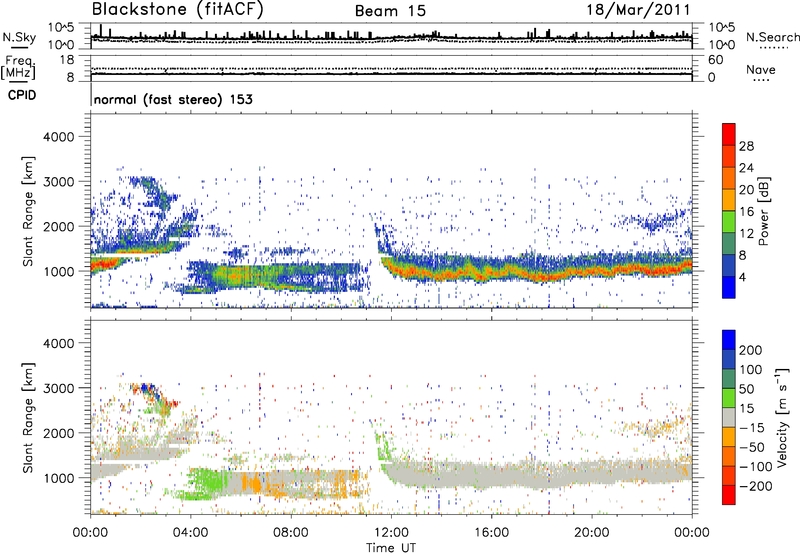This screenshot has width=800, height=554.
Task: Select the 20 label on Power scale
Action: pyautogui.click(x=746, y=190)
